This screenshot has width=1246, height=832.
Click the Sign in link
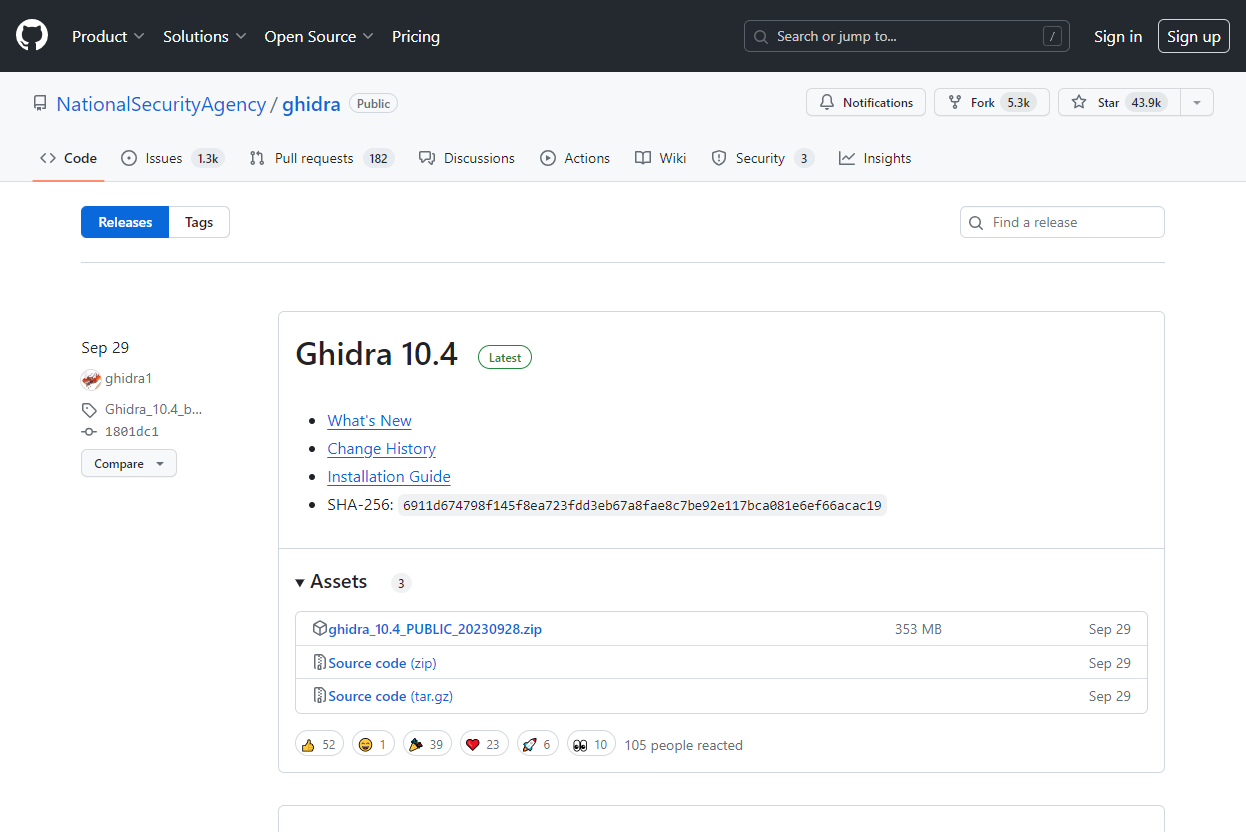(1118, 37)
